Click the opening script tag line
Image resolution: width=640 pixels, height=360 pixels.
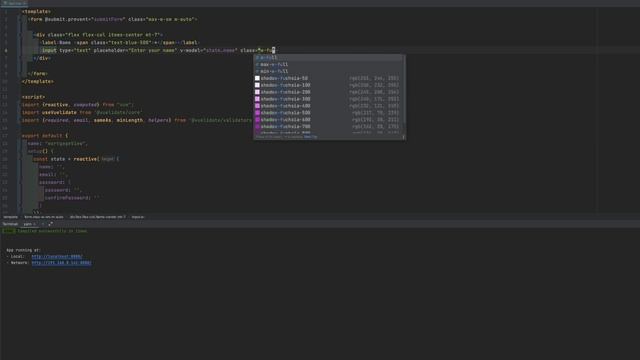pos(33,97)
